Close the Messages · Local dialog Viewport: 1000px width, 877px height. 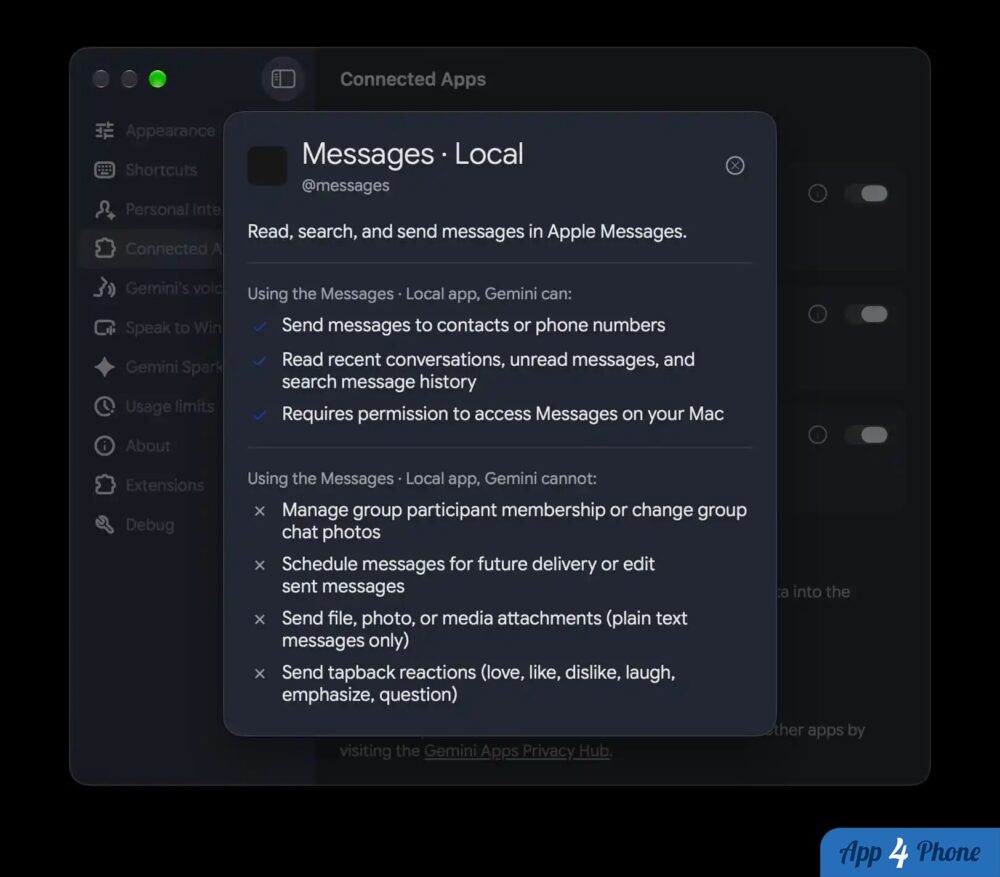click(x=735, y=165)
